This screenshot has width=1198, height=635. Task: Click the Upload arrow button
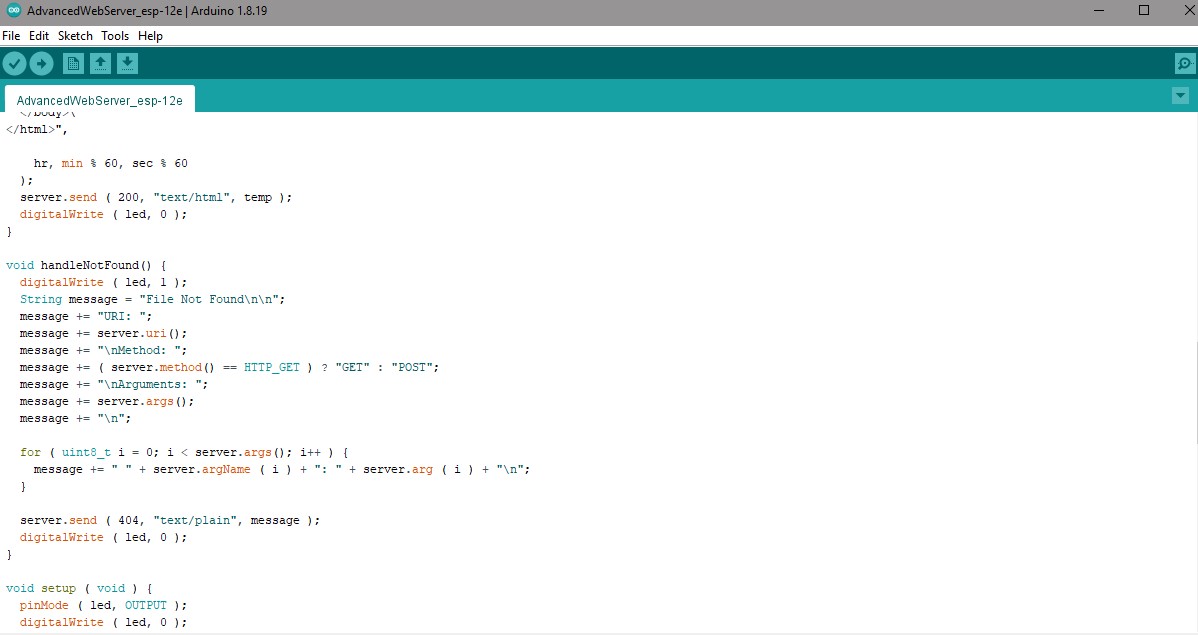tap(41, 63)
